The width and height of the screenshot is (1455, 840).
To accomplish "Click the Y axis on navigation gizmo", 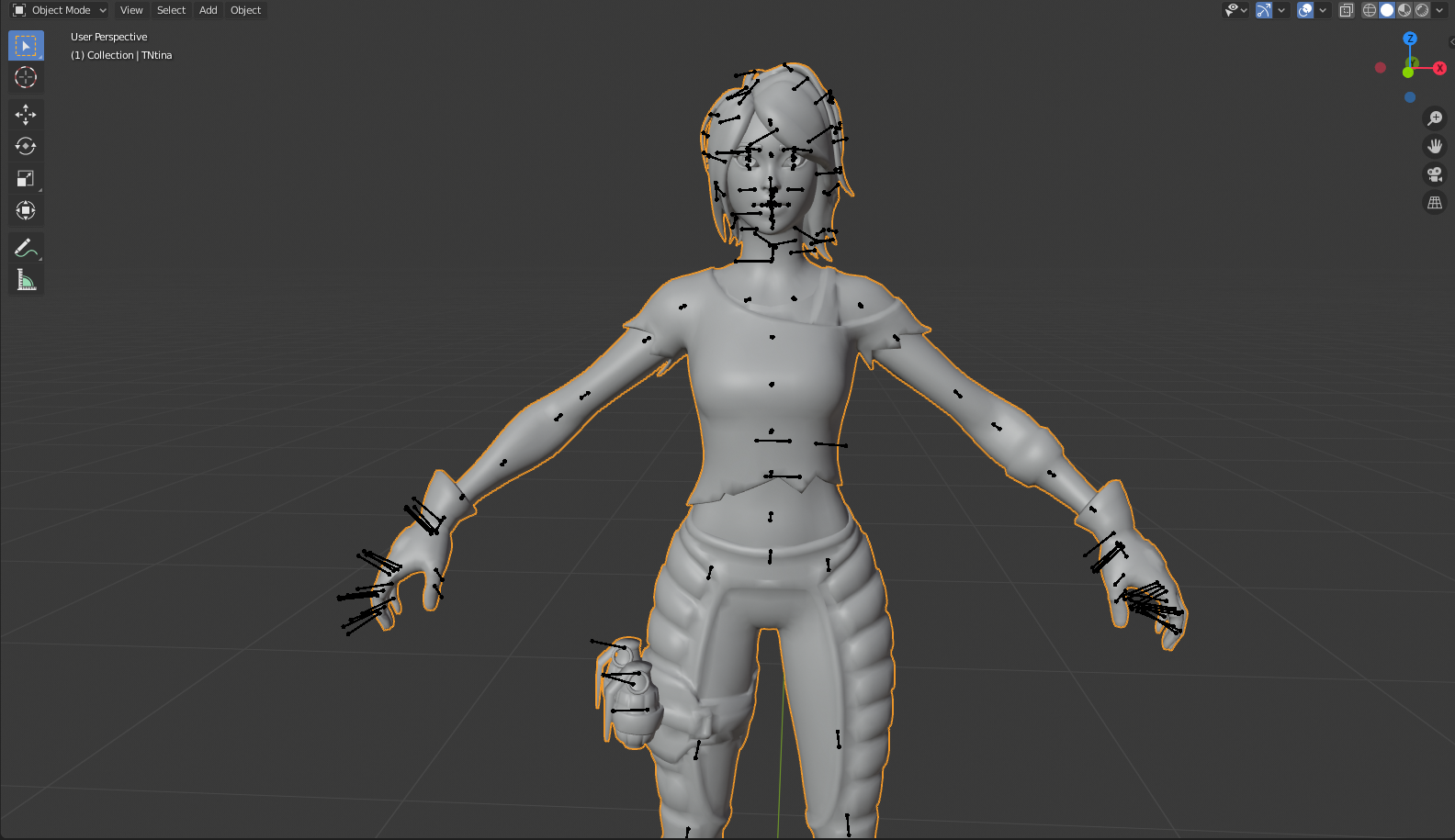I will [x=1414, y=63].
